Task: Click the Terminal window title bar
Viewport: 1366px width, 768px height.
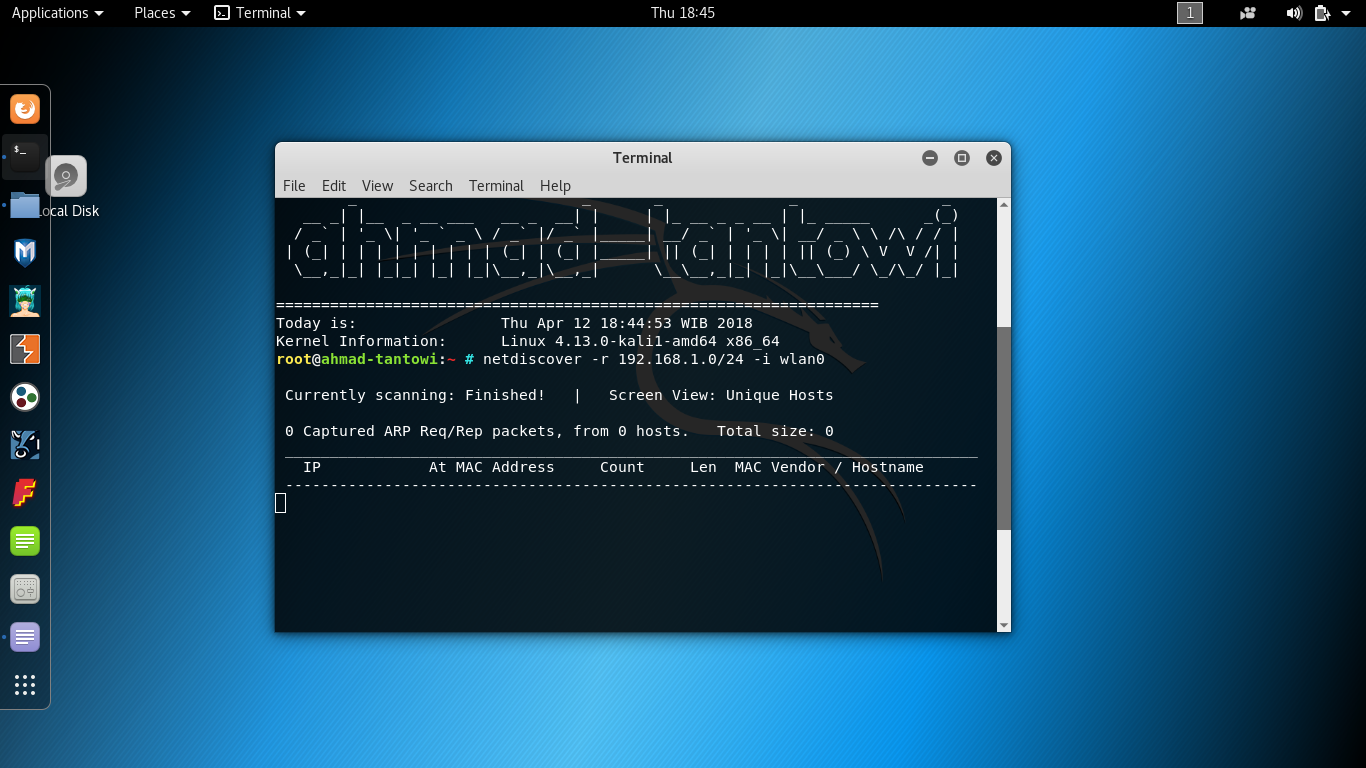Action: [642, 158]
